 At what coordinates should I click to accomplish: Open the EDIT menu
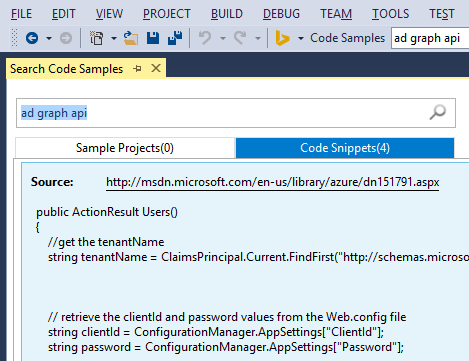pos(64,14)
